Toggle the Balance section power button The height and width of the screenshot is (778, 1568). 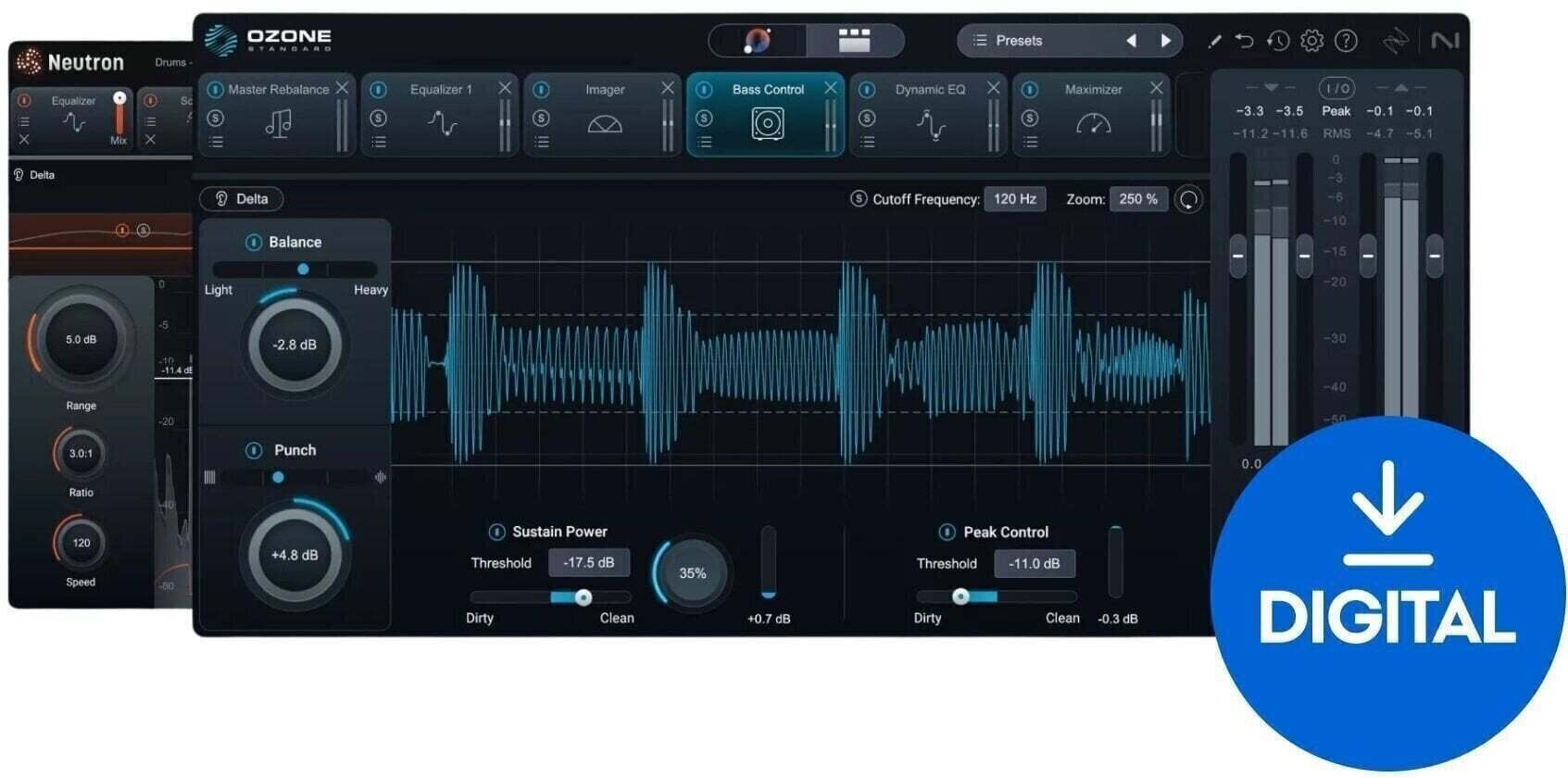click(x=253, y=243)
